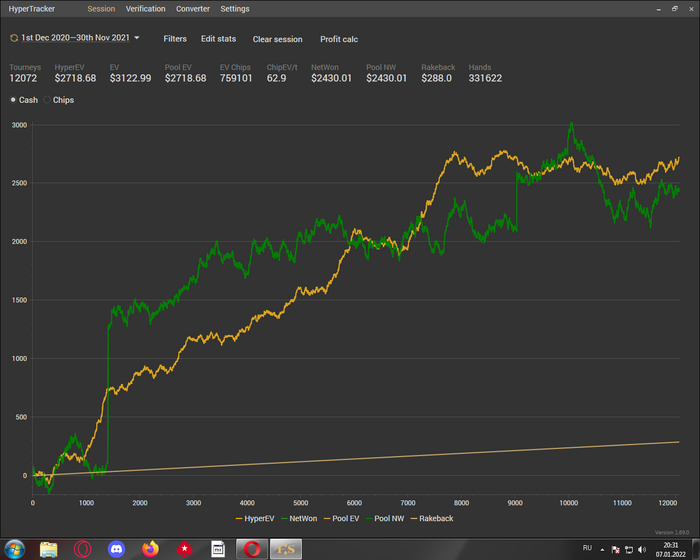Image resolution: width=700 pixels, height=560 pixels.
Task: Show hidden system tray icons
Action: 602,550
